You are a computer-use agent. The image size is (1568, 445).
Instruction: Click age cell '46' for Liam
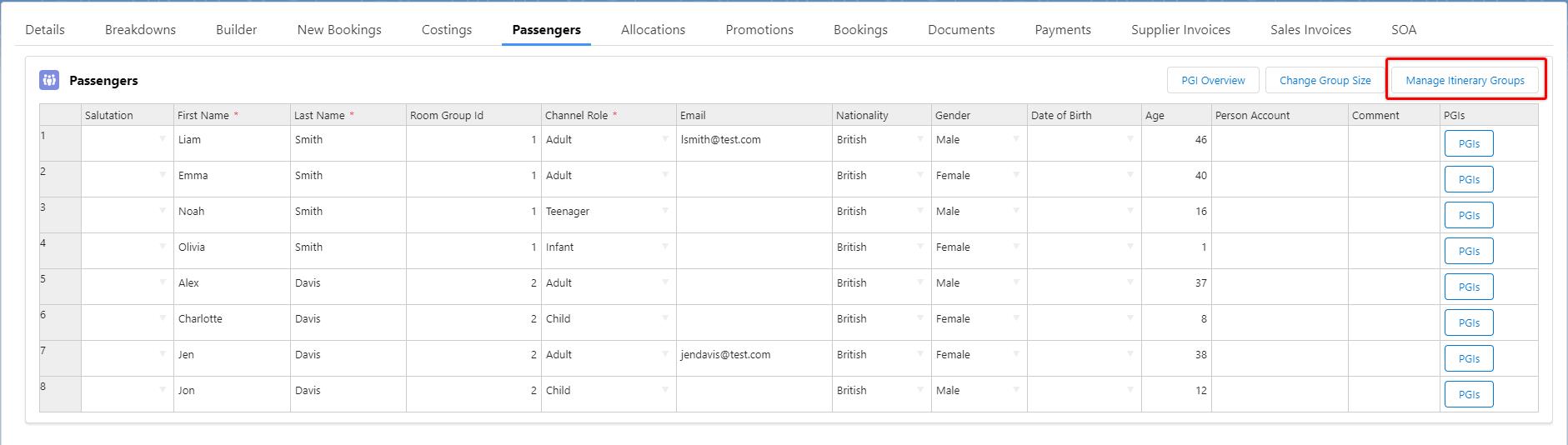(1177, 143)
